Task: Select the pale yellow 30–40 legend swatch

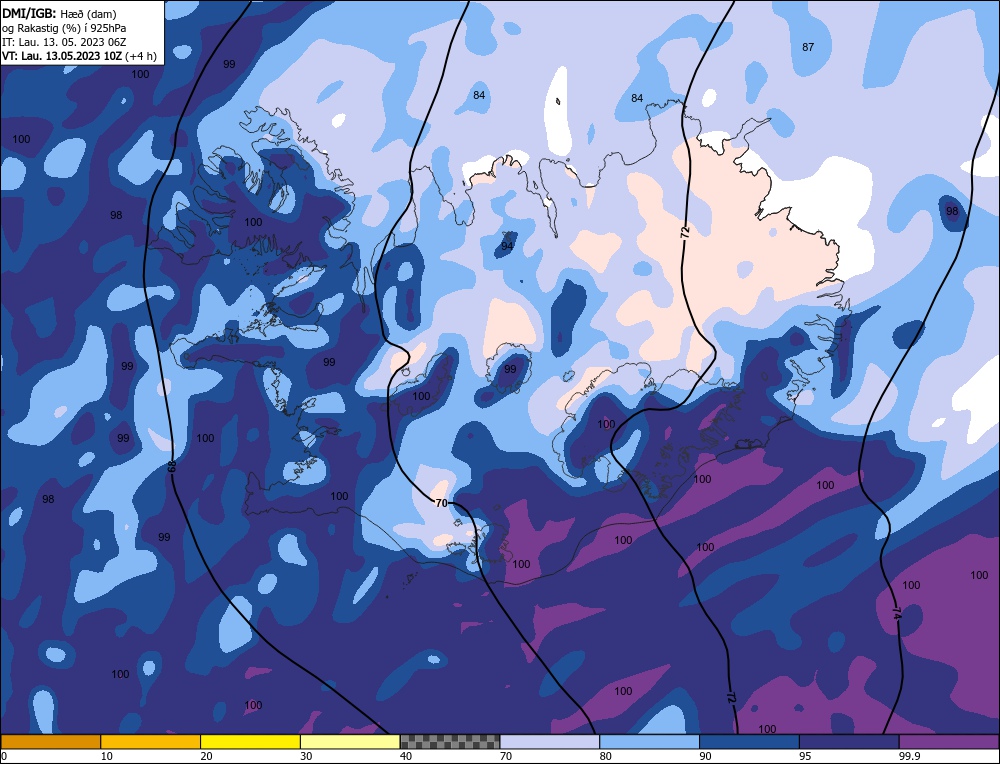Action: (350, 741)
